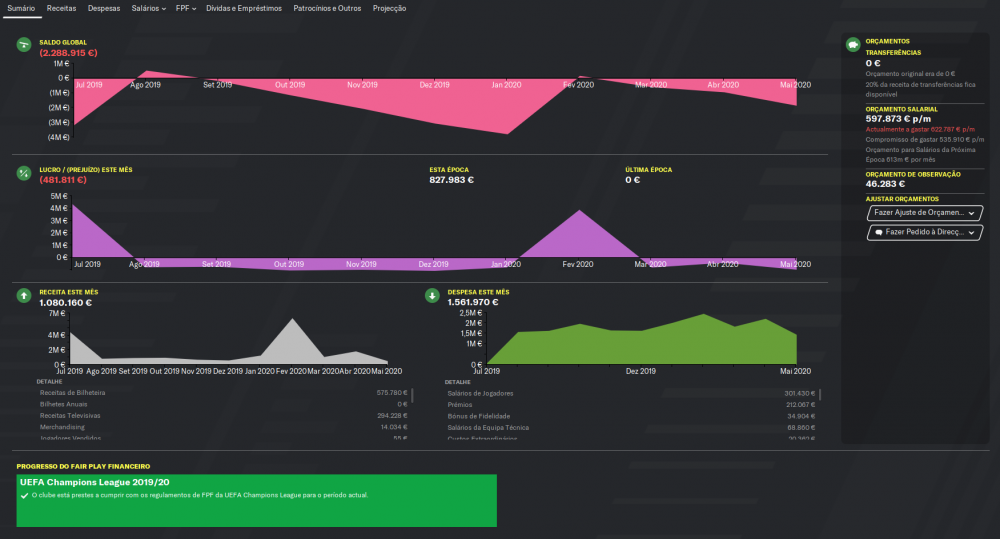Open the Patrocínios e Outros tab
The height and width of the screenshot is (539, 1000).
327,8
